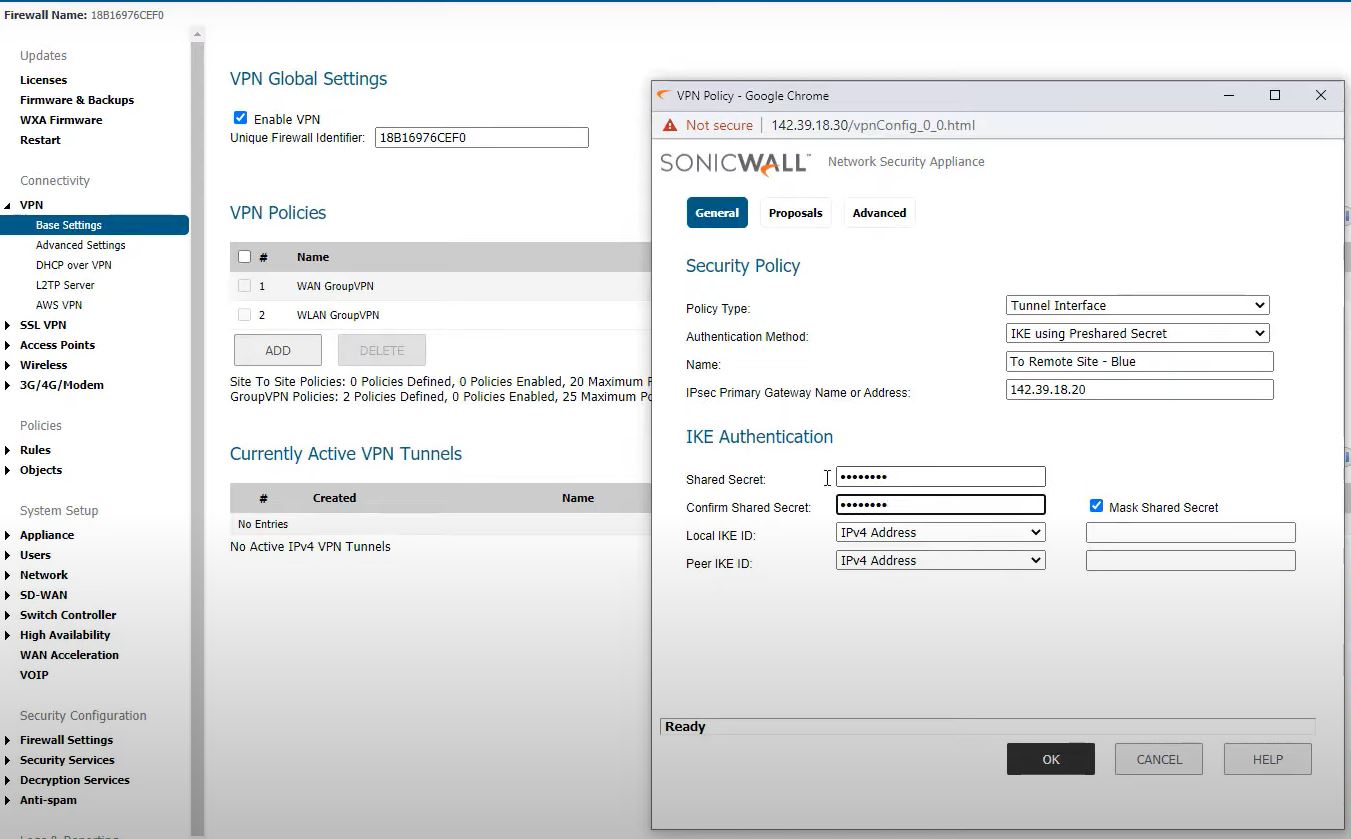Image resolution: width=1351 pixels, height=839 pixels.
Task: Expand the SSL VPN tree arrow
Action: [x=9, y=325]
